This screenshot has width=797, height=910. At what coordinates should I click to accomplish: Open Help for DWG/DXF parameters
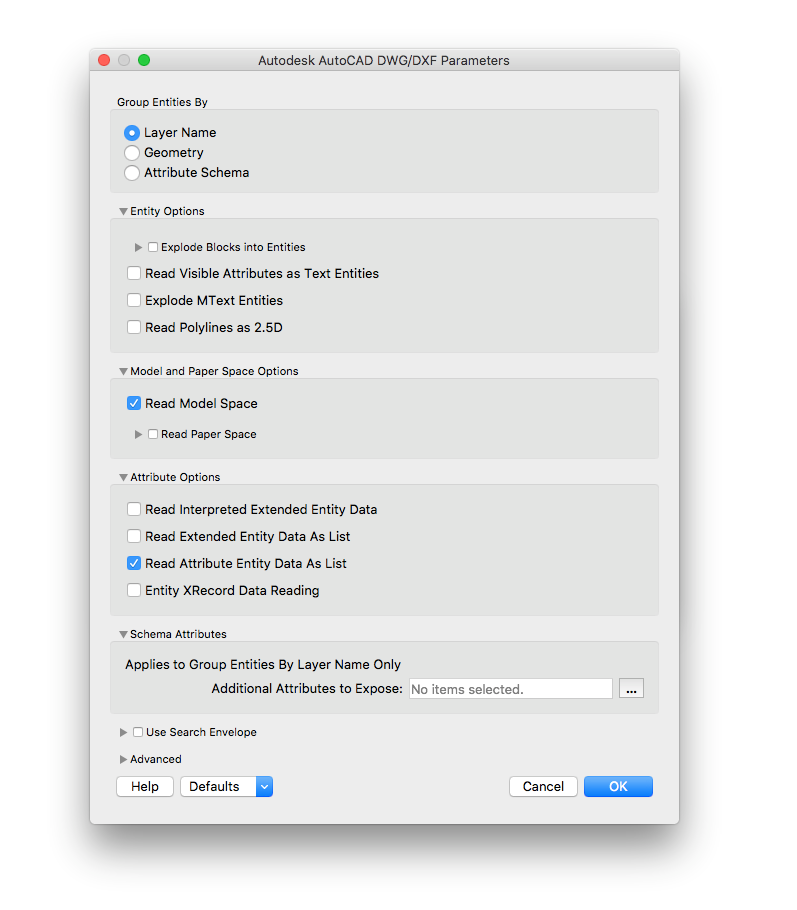145,787
